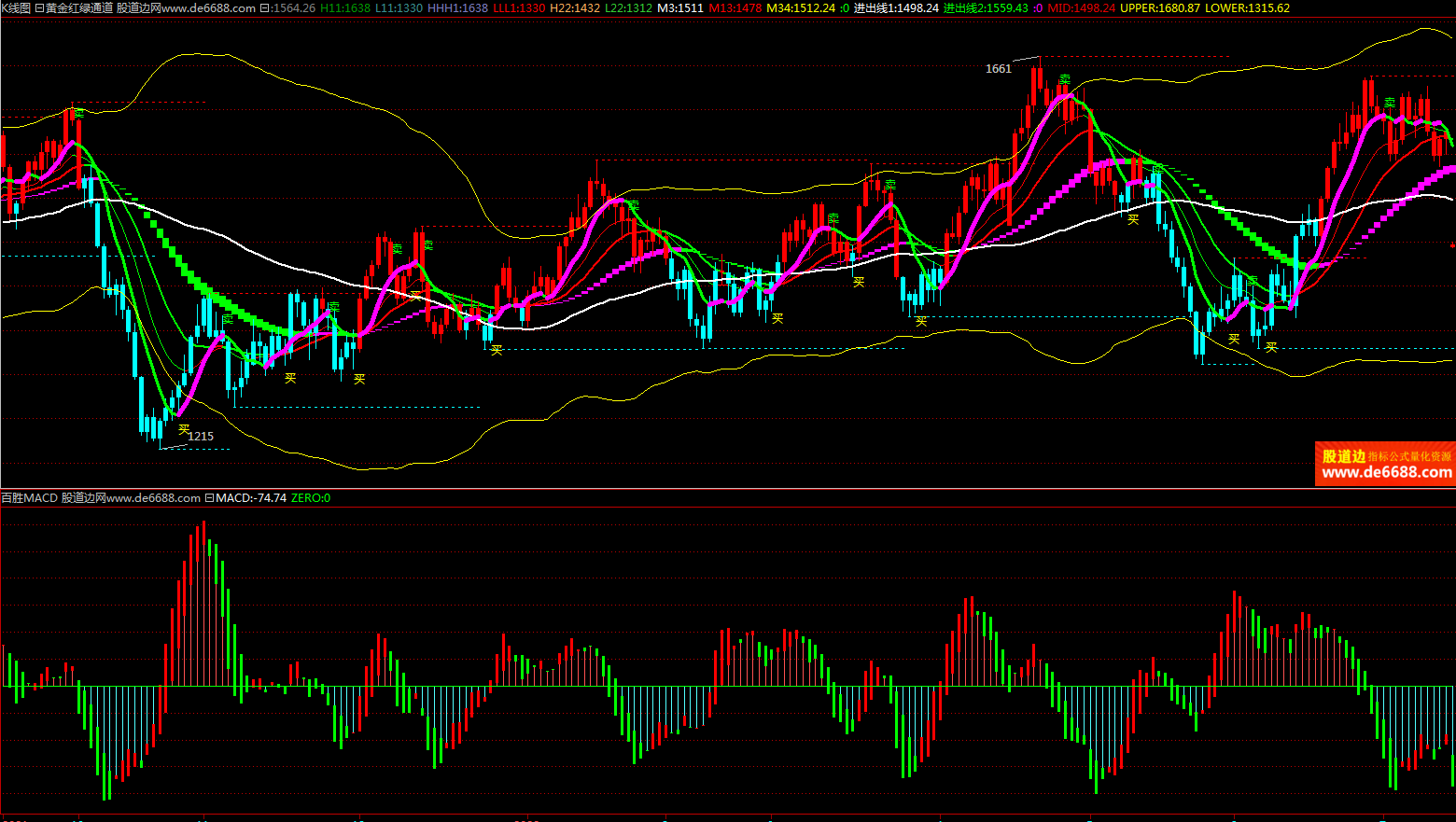The height and width of the screenshot is (822, 1456).
Task: Select the green ZERO:0 label
Action: click(311, 498)
